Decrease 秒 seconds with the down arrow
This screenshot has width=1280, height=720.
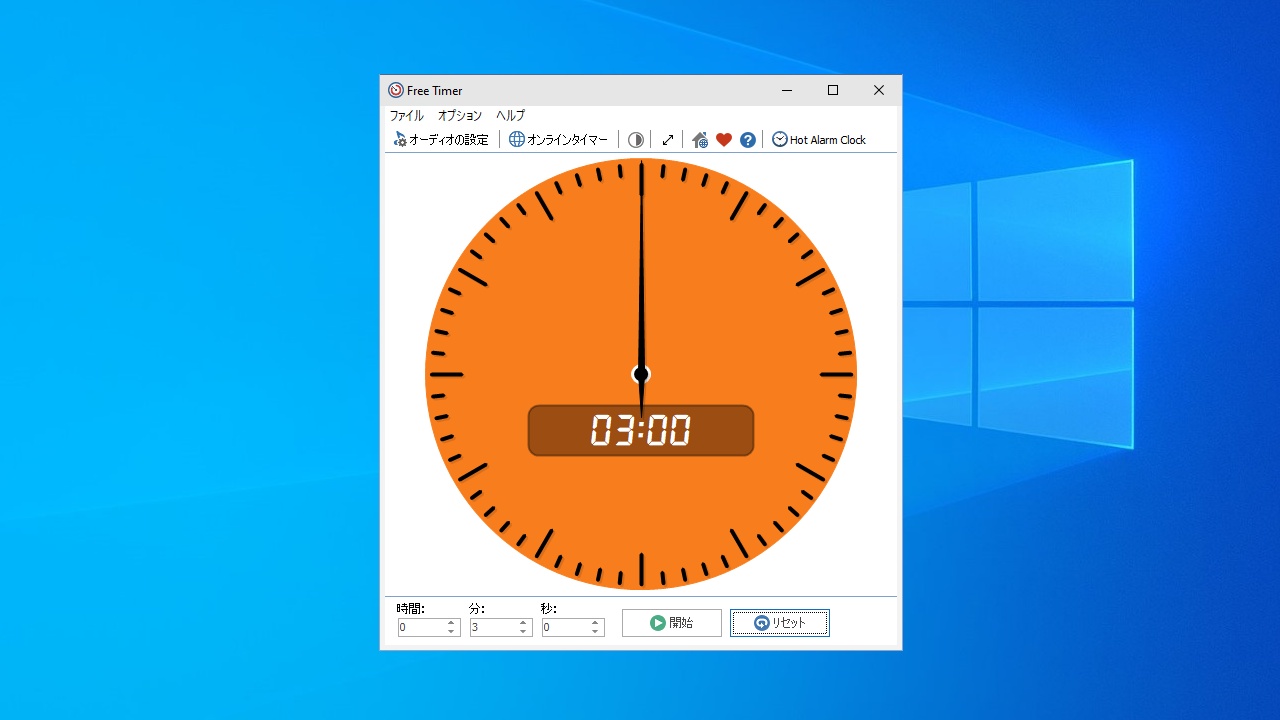pos(595,632)
